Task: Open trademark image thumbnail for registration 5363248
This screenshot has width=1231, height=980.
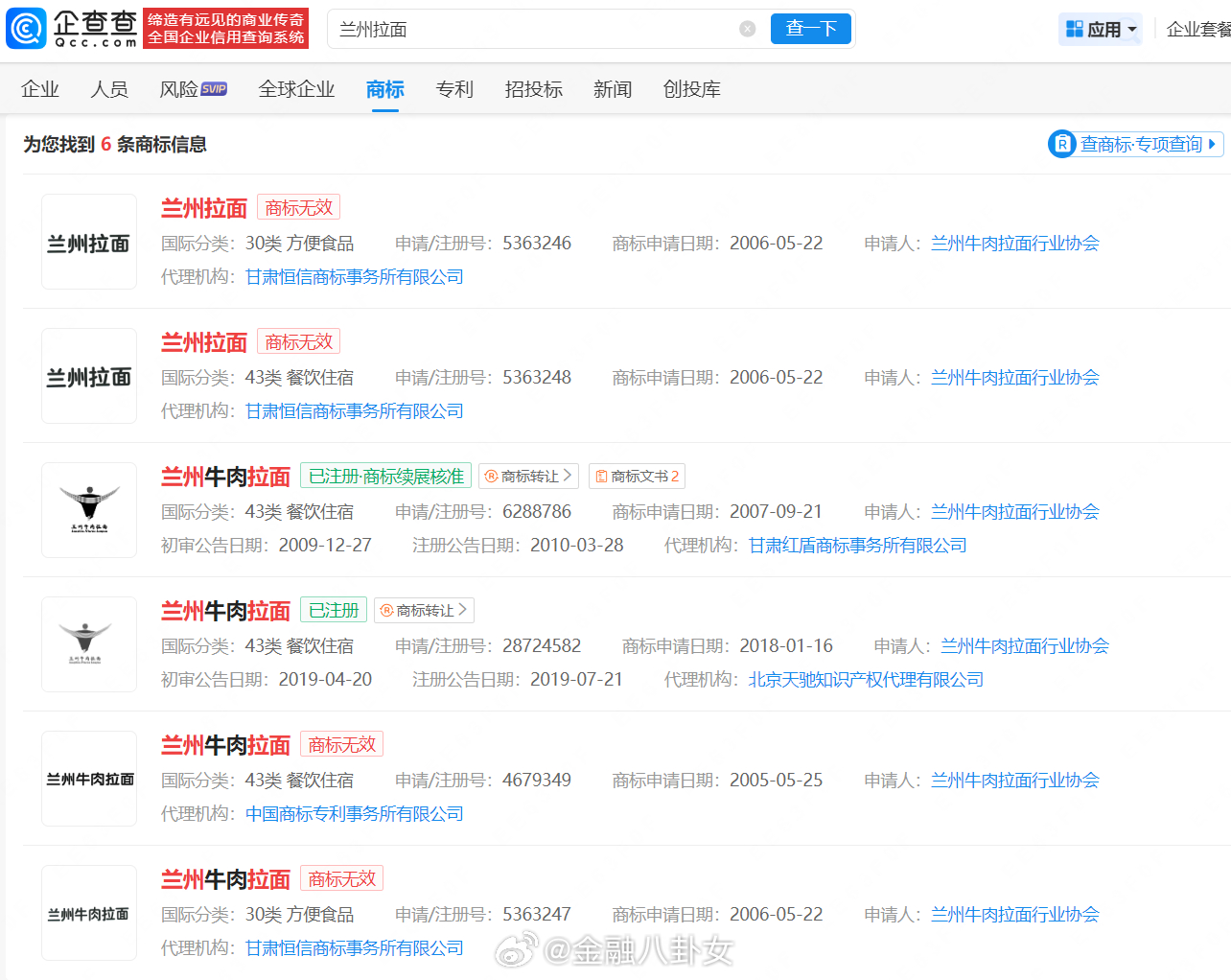Action: point(89,376)
